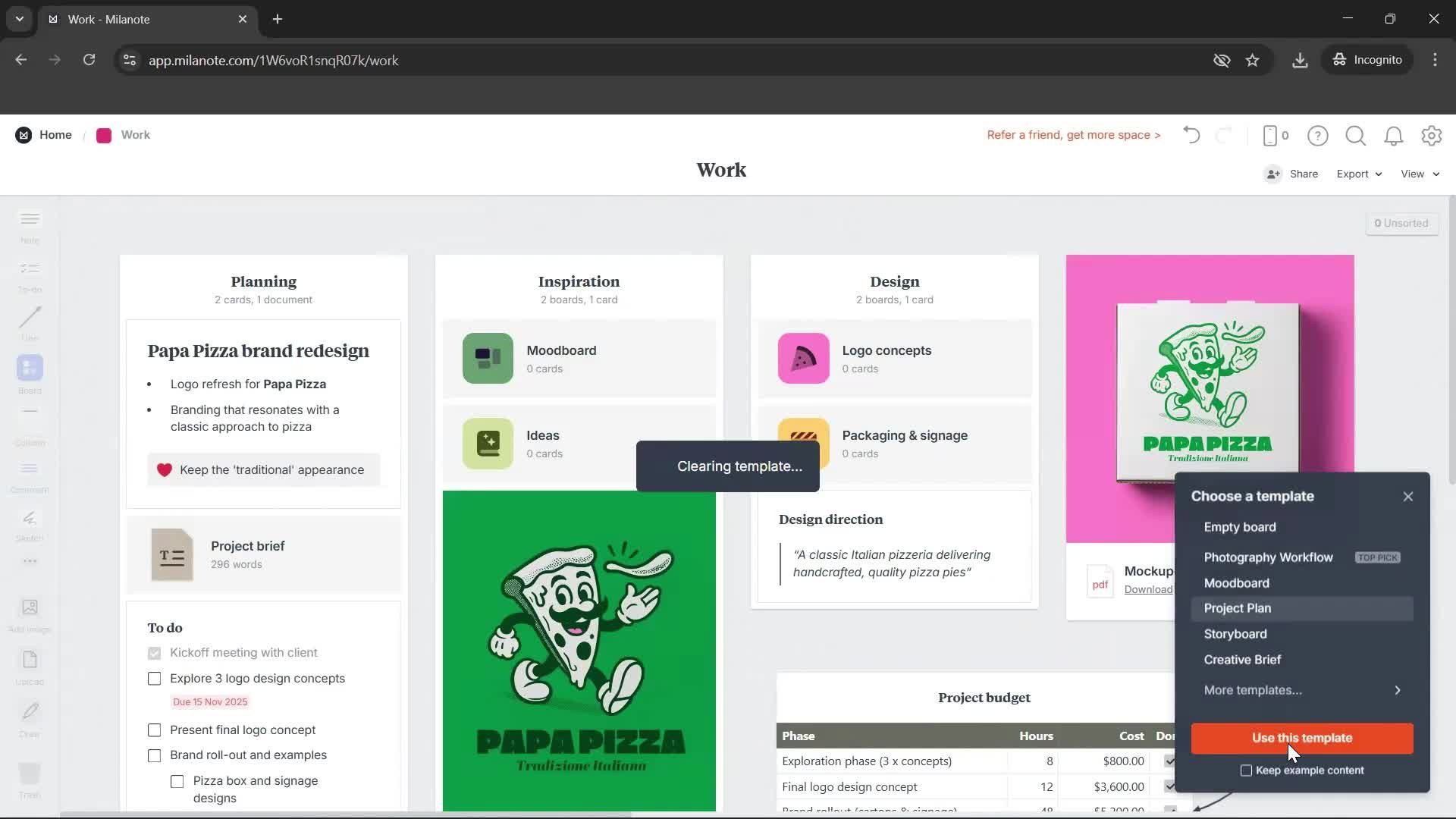The width and height of the screenshot is (1456, 819).
Task: Check the 'Explore 3 logo design concepts' task
Action: [154, 679]
